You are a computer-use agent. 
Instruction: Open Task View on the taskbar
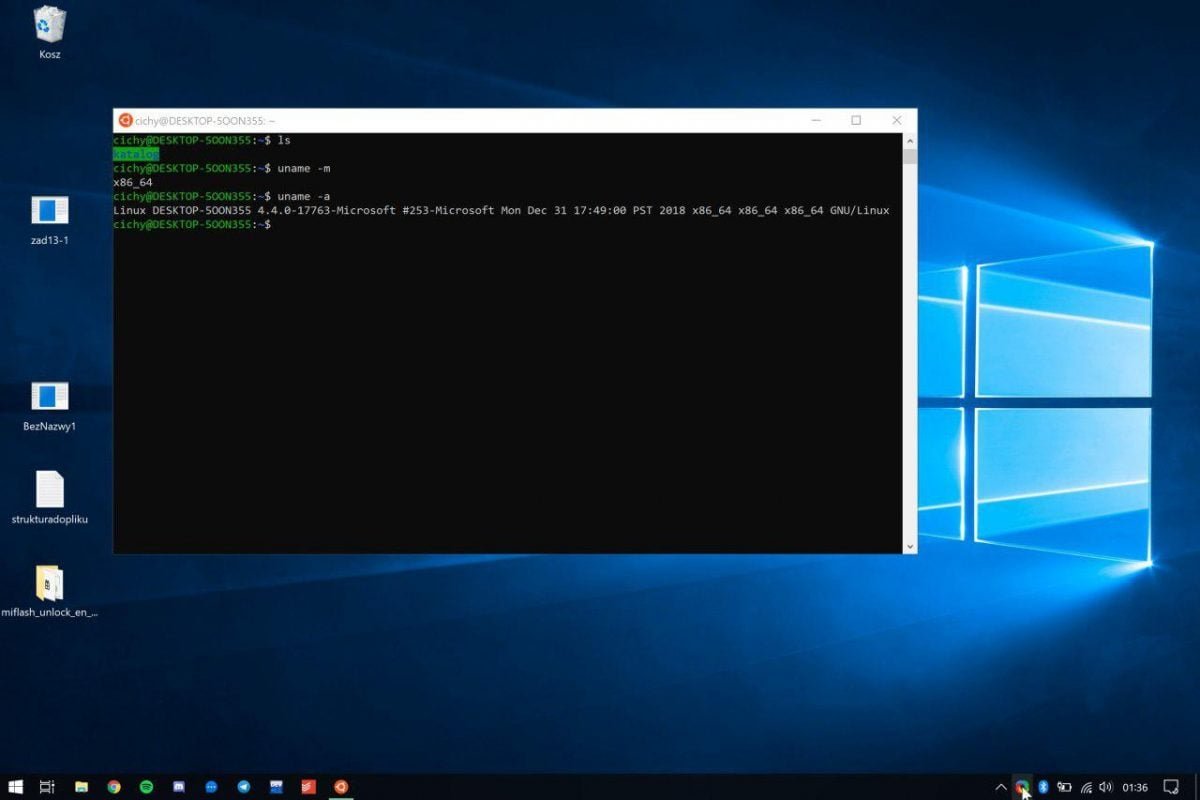[47, 787]
